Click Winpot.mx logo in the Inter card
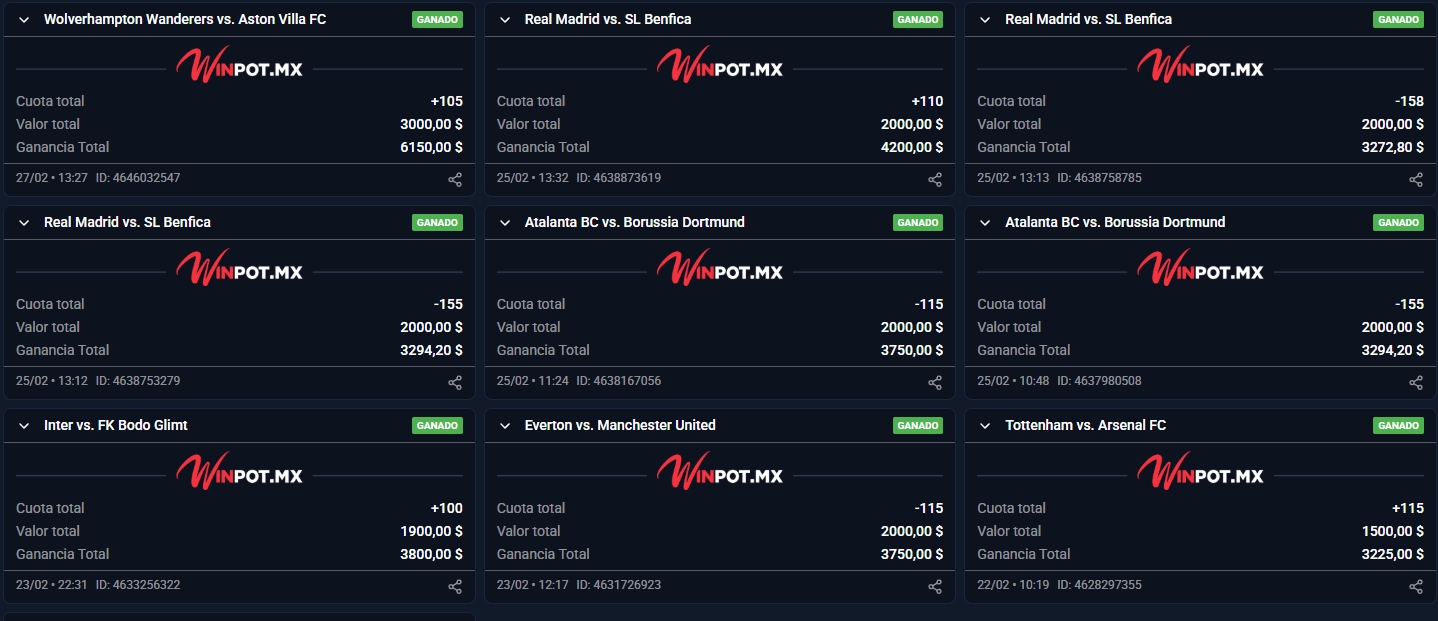1438x621 pixels. point(239,472)
